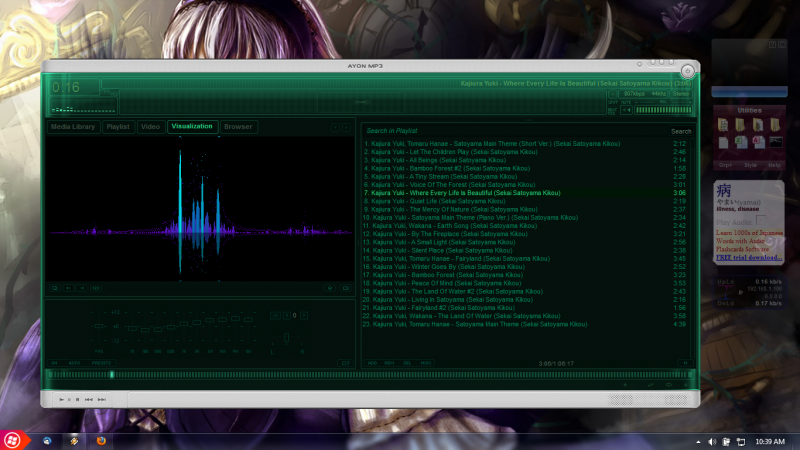Focus the Search in Playlist field
The width and height of the screenshot is (800, 450).
point(515,131)
